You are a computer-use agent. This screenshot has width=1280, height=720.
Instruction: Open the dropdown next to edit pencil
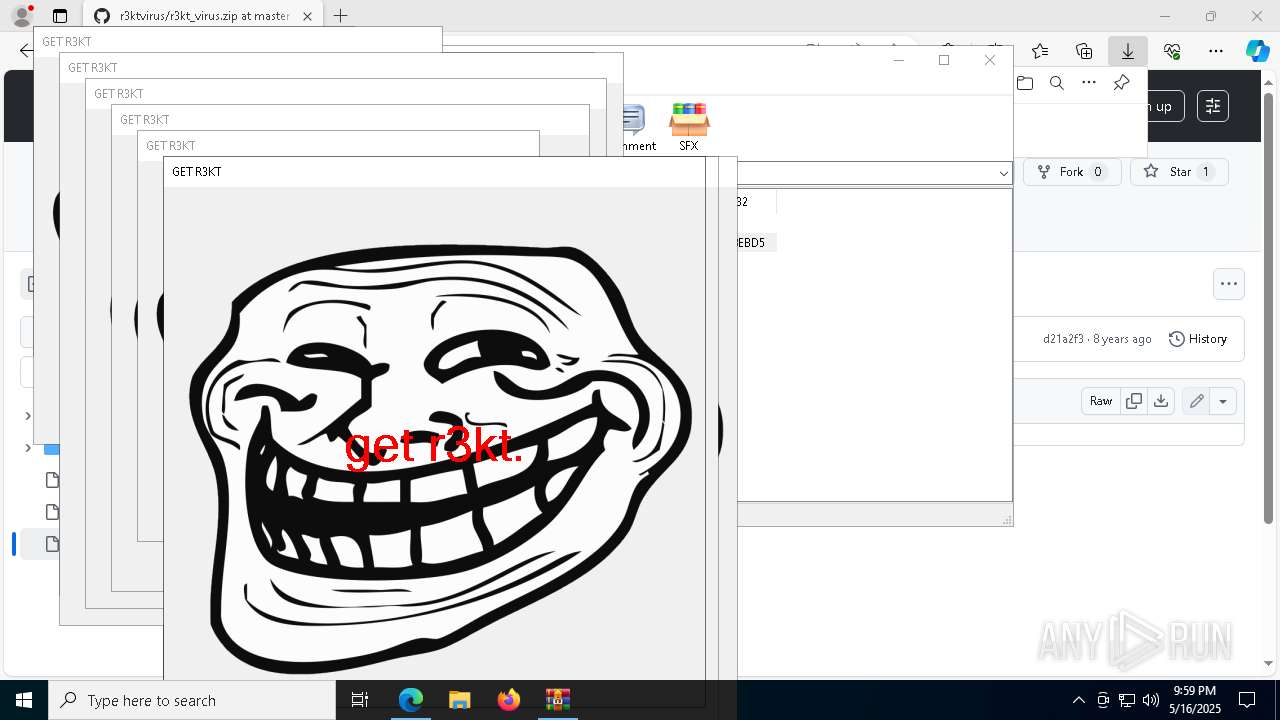point(1223,401)
